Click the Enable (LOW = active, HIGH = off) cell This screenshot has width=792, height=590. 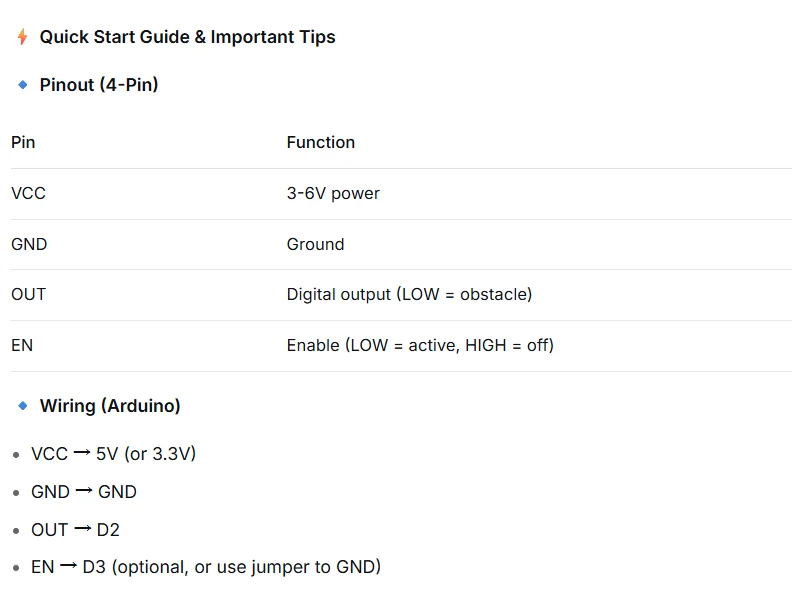click(420, 346)
